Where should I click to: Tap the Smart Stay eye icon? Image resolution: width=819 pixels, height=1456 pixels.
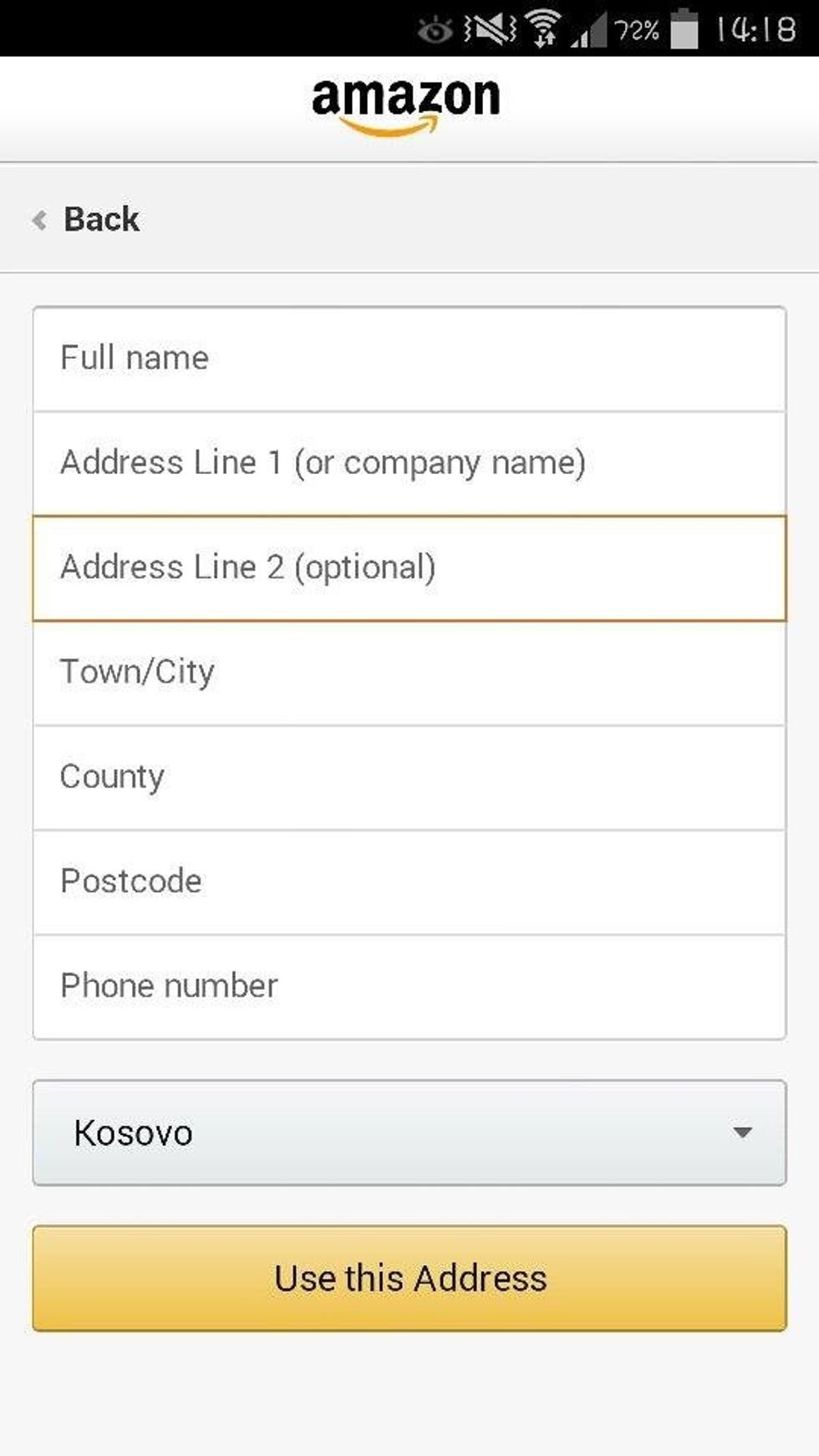(435, 31)
